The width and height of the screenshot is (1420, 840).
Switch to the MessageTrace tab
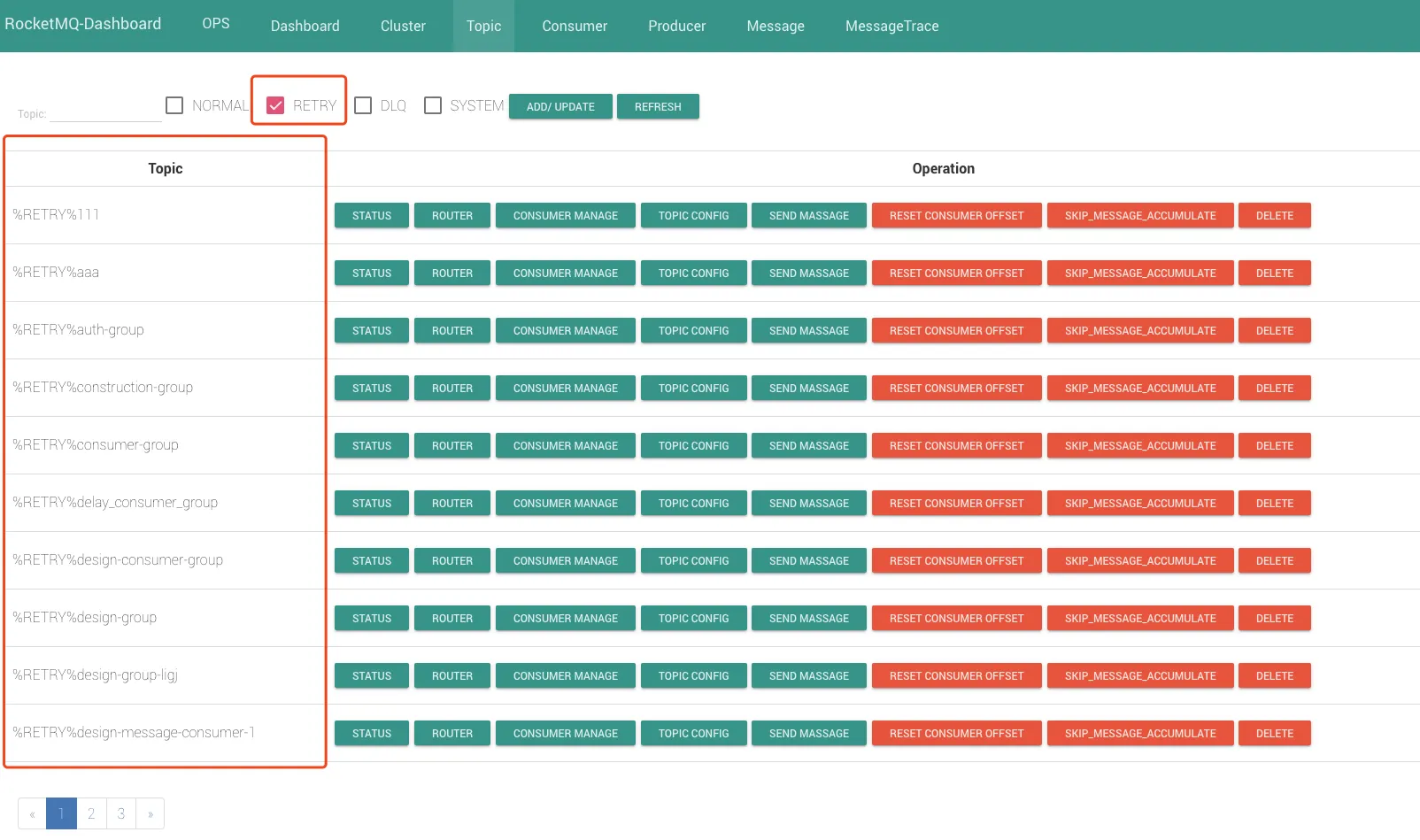click(x=891, y=26)
